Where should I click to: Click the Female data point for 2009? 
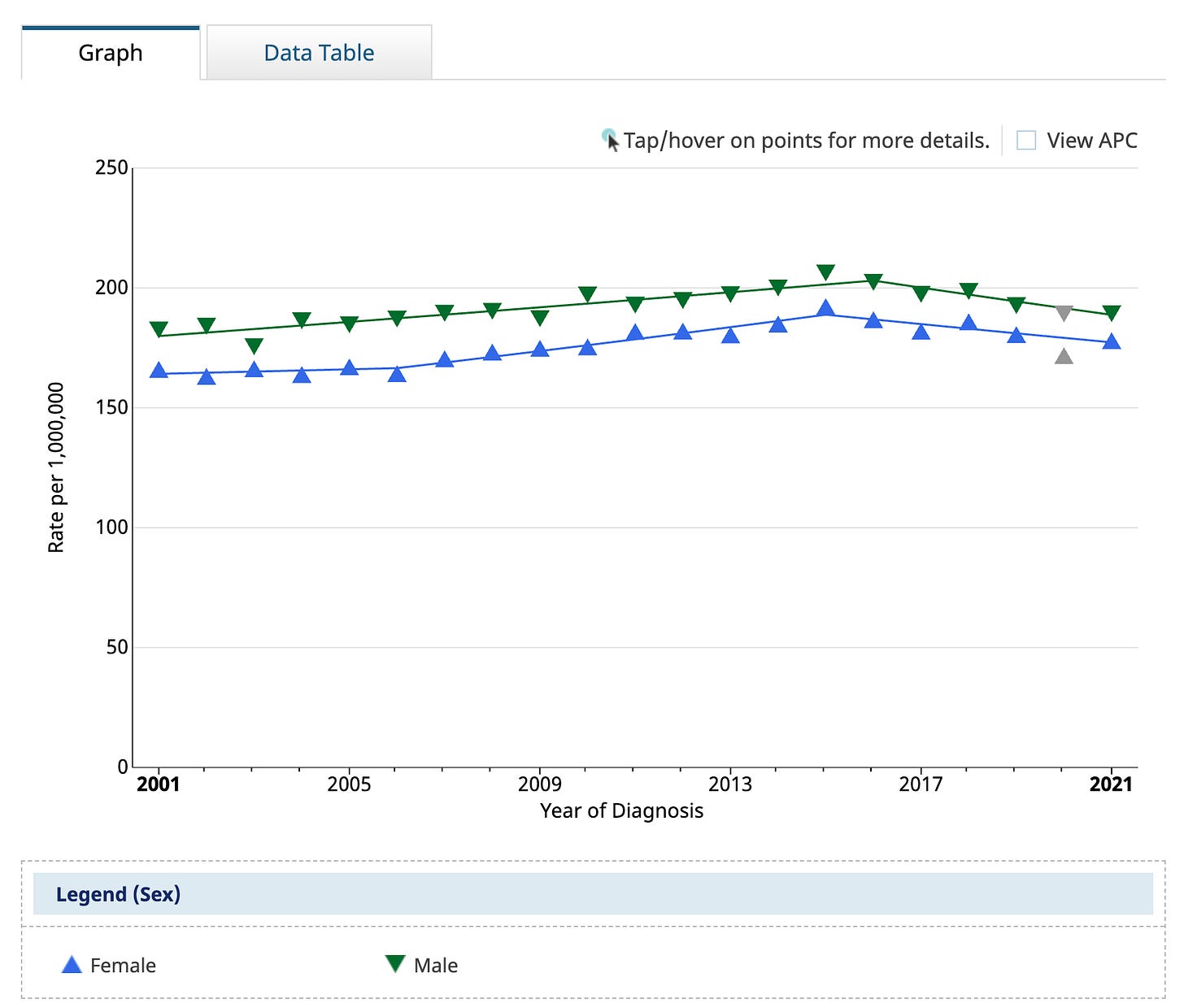(540, 350)
